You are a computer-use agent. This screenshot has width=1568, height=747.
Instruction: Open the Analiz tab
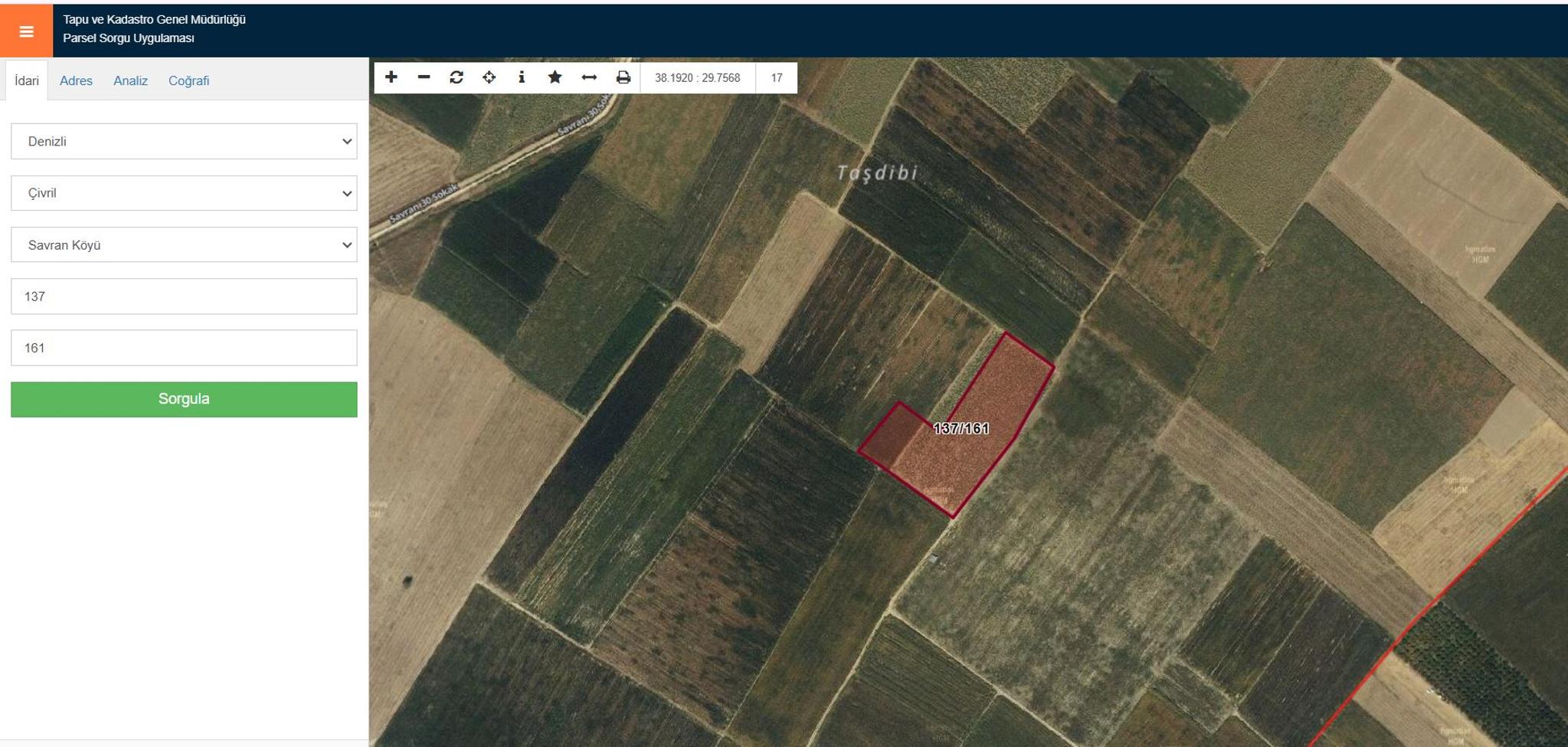coord(130,80)
